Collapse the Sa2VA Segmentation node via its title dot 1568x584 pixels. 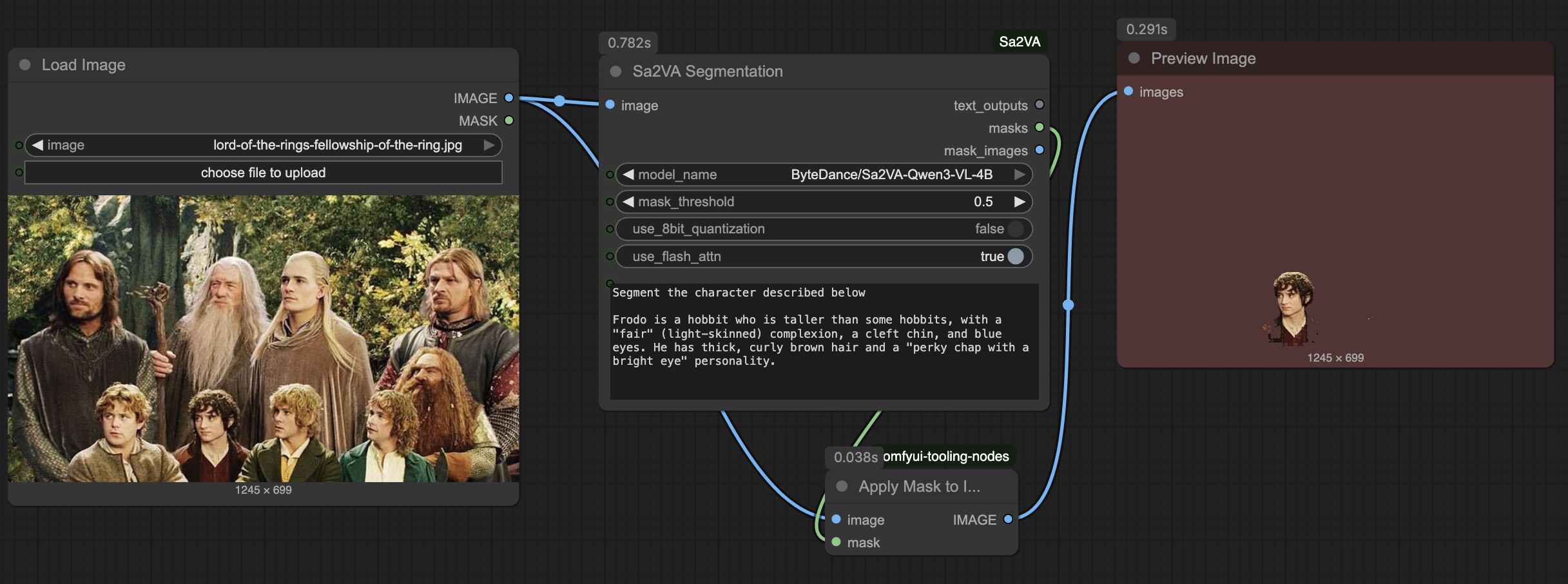click(615, 72)
